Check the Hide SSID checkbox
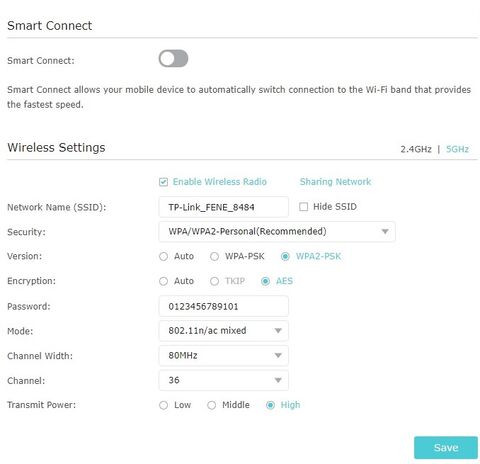480x464 pixels. 303,207
